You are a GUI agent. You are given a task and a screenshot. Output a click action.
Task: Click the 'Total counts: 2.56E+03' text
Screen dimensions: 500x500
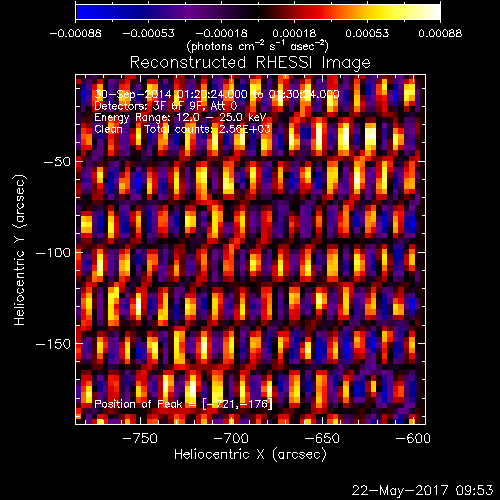point(207,129)
